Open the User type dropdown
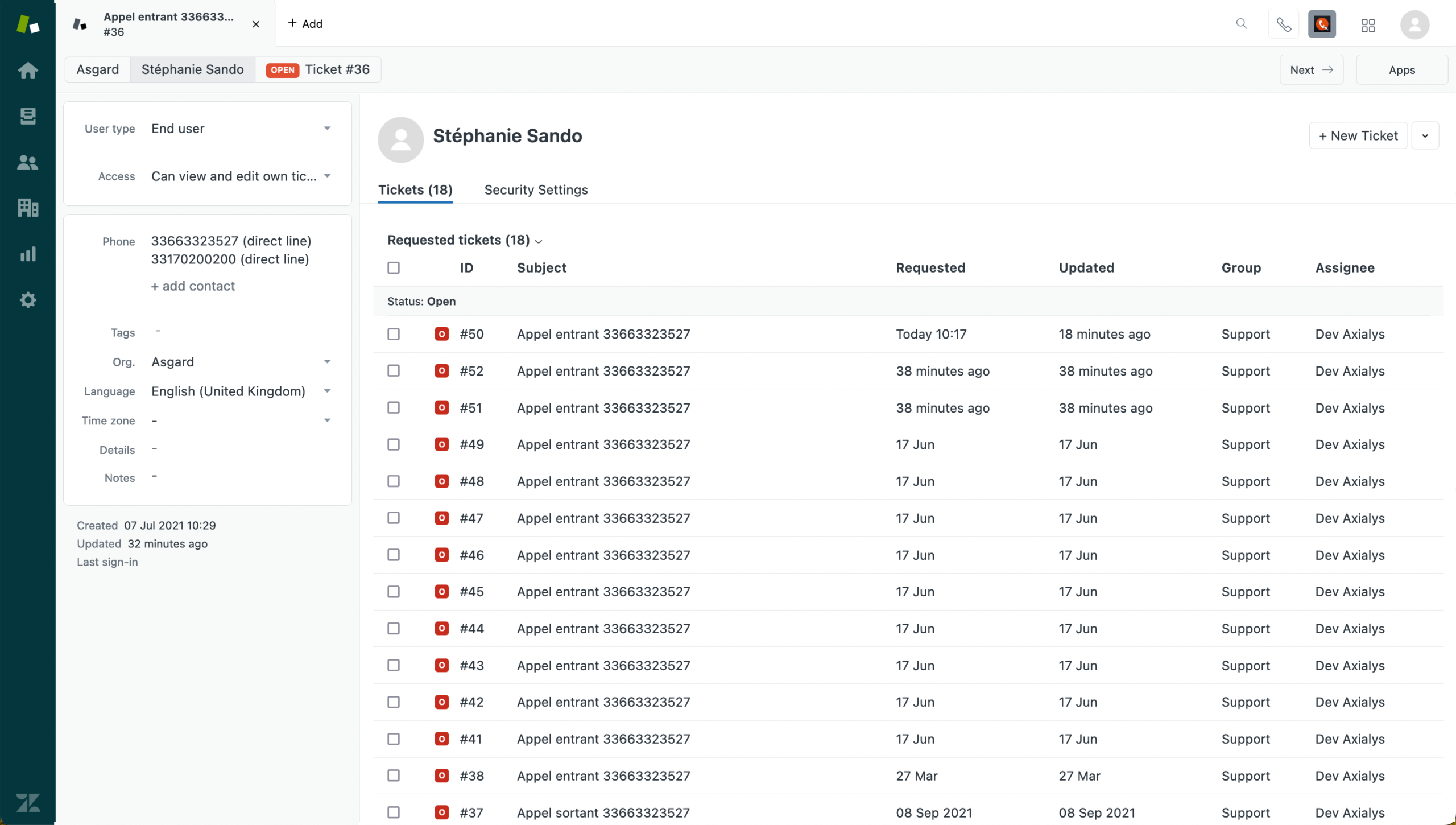The width and height of the screenshot is (1456, 825). click(241, 129)
